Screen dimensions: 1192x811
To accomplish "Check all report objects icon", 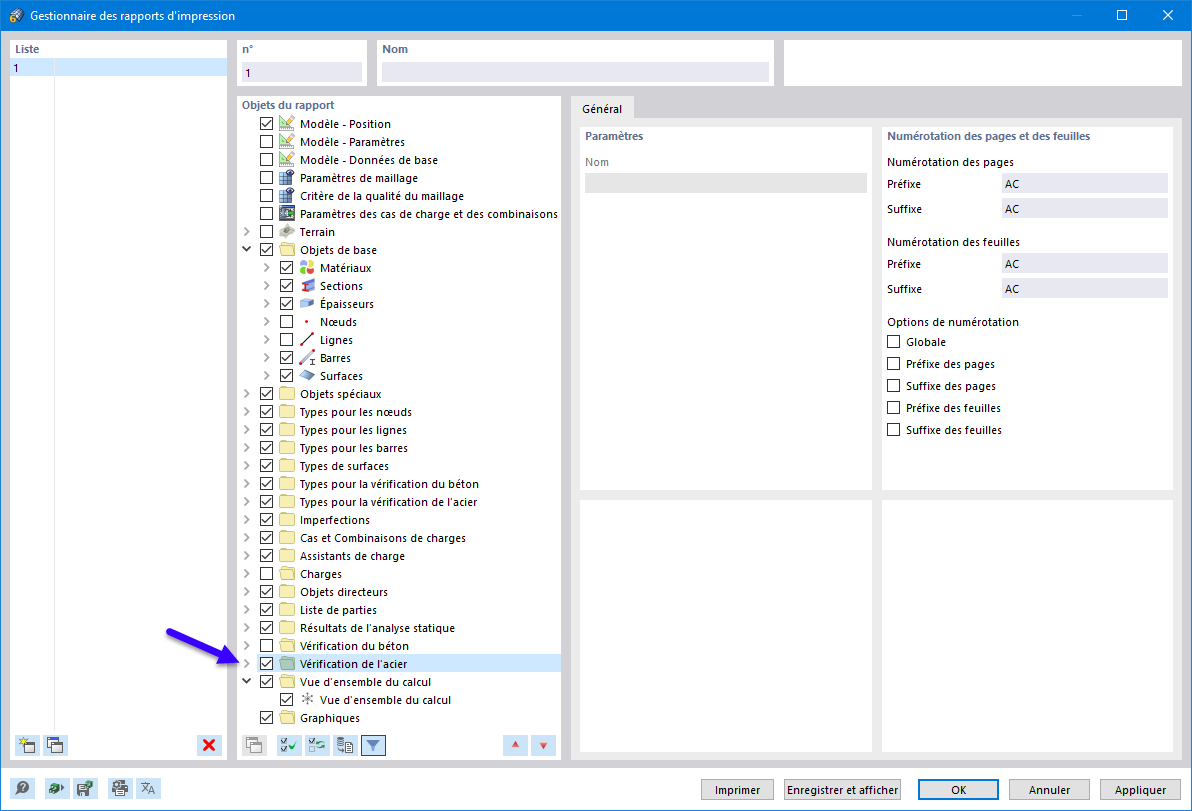I will pyautogui.click(x=289, y=746).
